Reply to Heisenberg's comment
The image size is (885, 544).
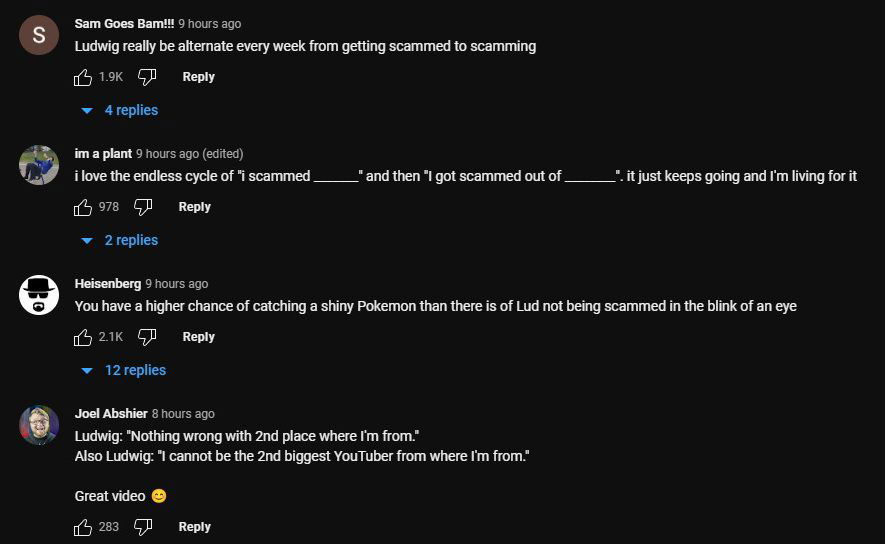[198, 337]
